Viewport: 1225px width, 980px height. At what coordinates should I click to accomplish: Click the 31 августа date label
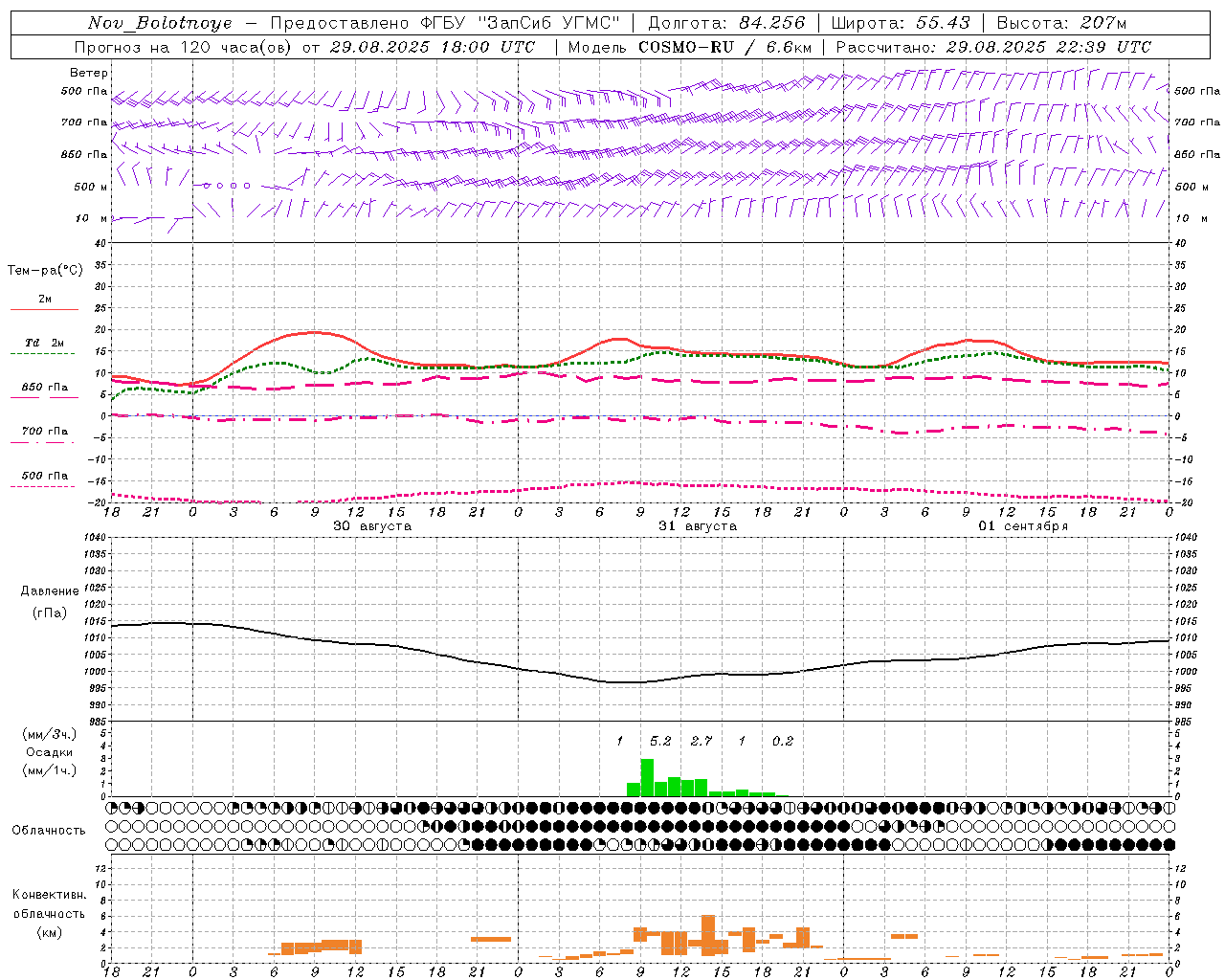click(698, 526)
